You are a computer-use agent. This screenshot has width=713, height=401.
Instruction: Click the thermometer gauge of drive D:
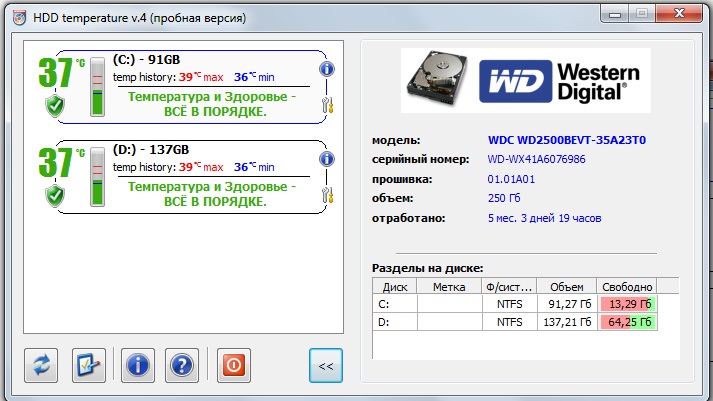pyautogui.click(x=97, y=176)
